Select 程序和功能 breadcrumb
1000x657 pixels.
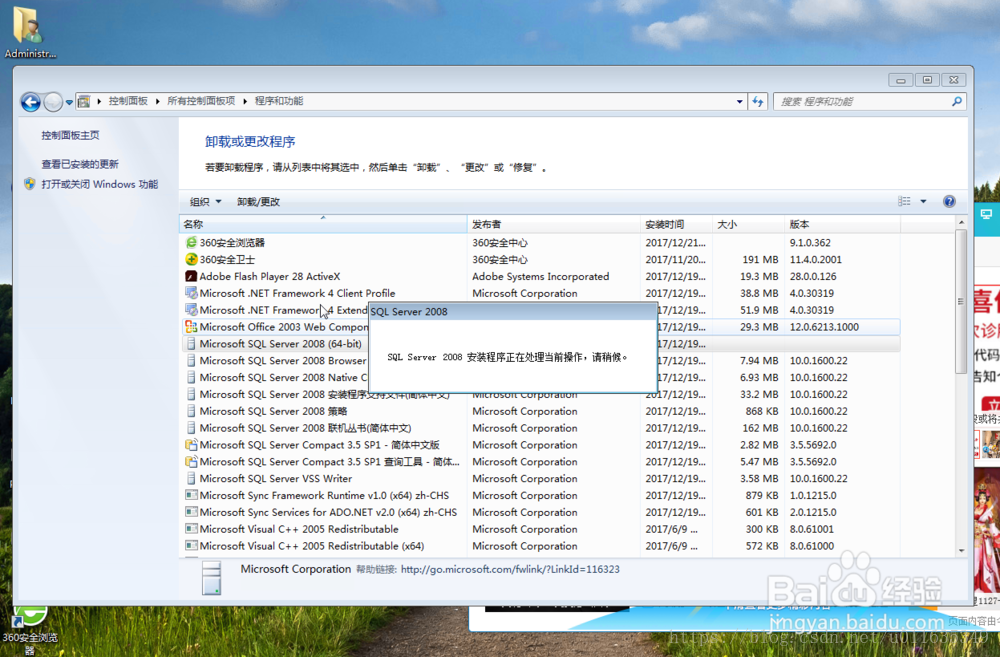[279, 101]
